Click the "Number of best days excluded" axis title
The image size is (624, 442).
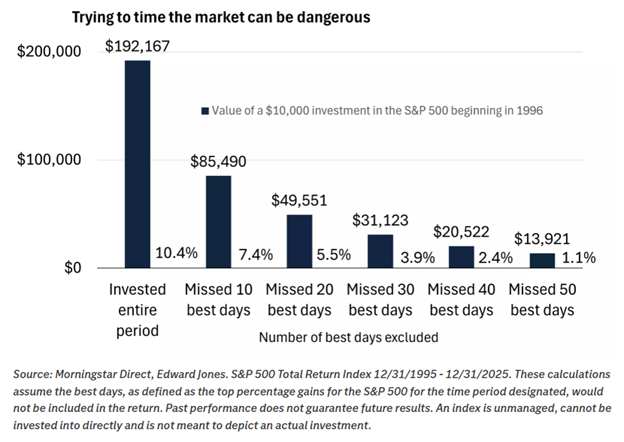(x=339, y=338)
